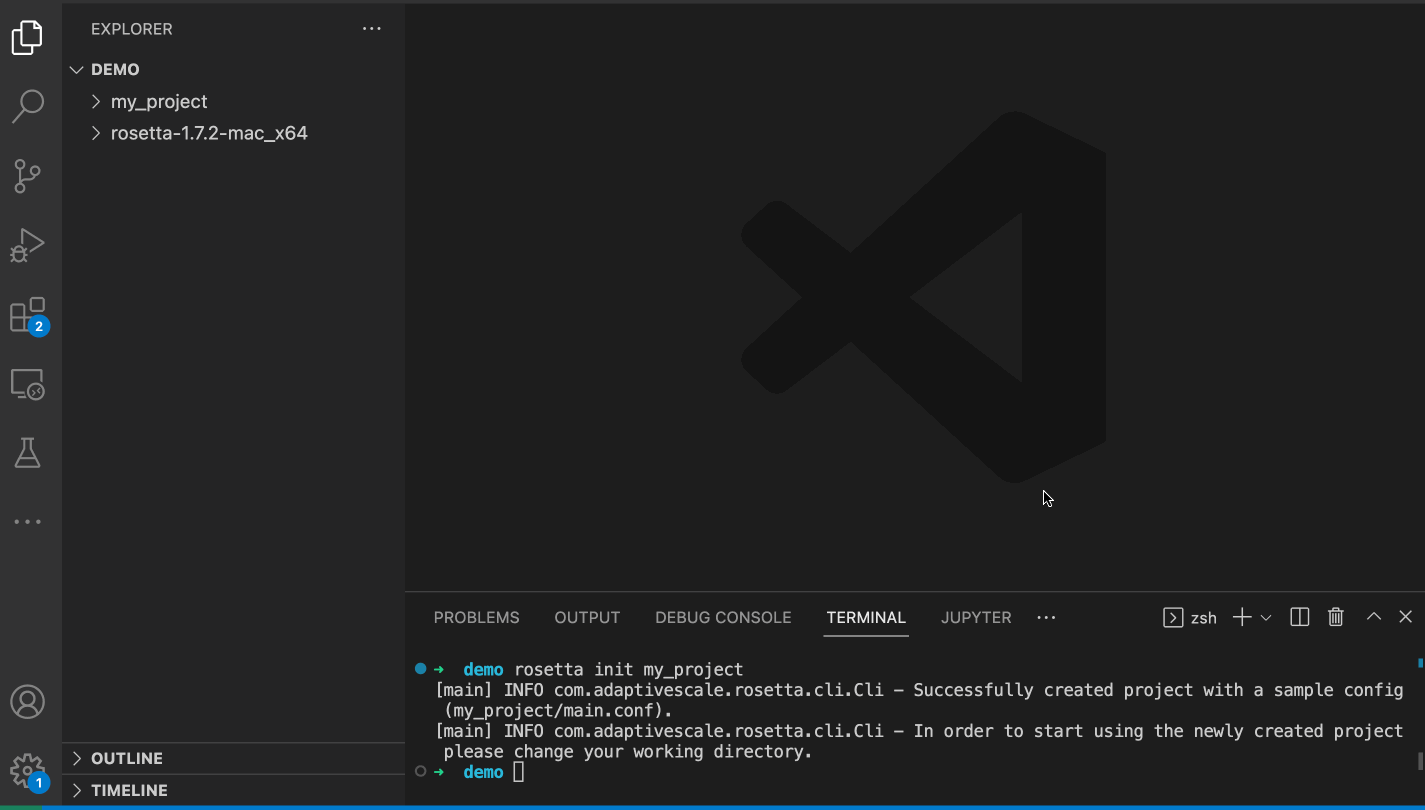Screen dimensions: 1425x810
Task: Open the Search view
Action: tap(27, 106)
